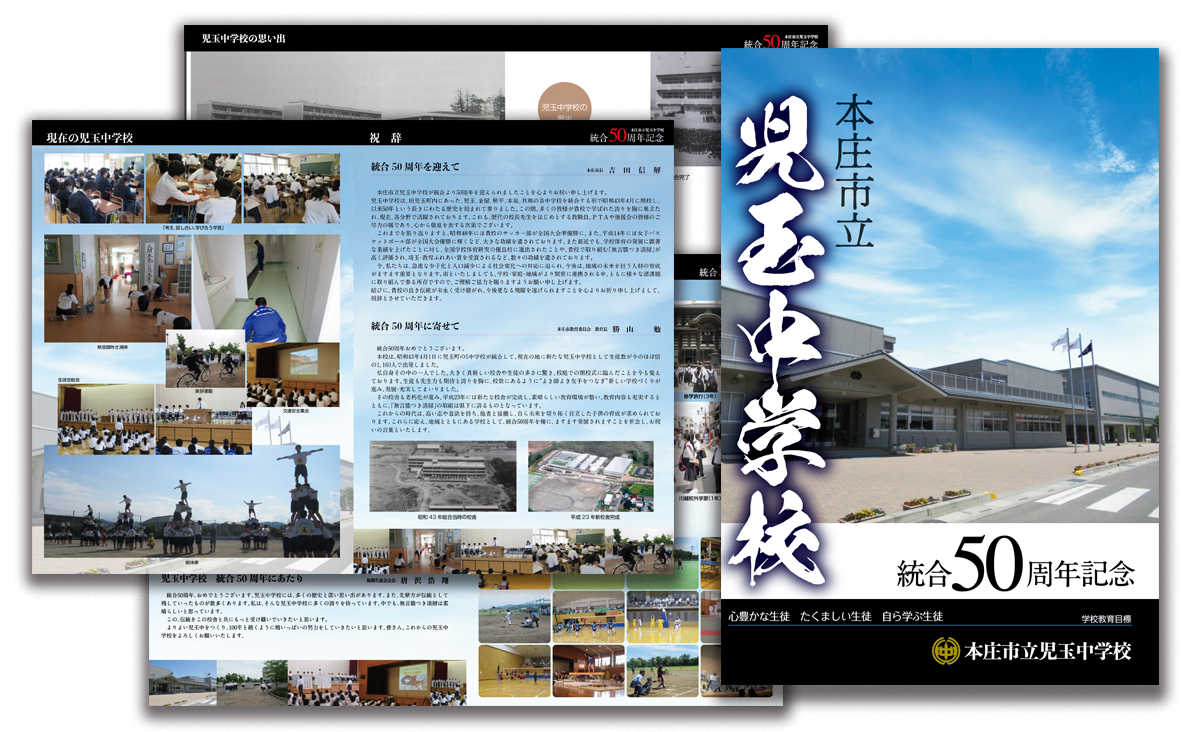The width and height of the screenshot is (1181, 732).
Task: Click the 本庄市立 text on the cover
Action: tap(855, 173)
